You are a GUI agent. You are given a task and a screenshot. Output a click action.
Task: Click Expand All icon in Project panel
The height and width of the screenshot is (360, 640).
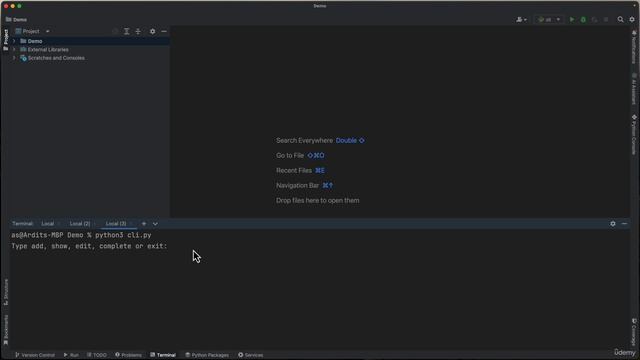(127, 31)
